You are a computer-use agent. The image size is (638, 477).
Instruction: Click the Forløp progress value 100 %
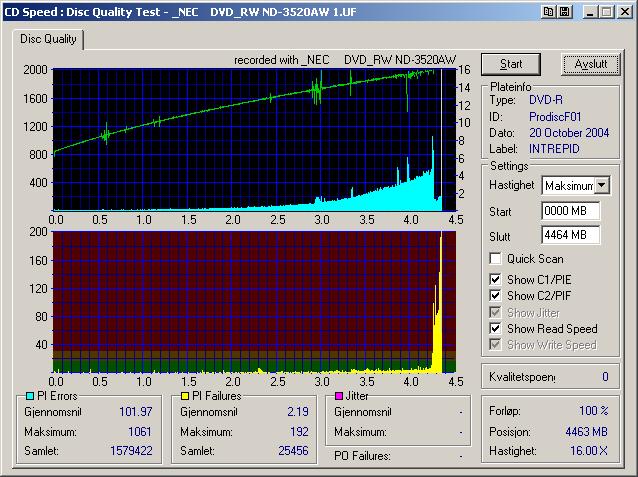tap(594, 411)
